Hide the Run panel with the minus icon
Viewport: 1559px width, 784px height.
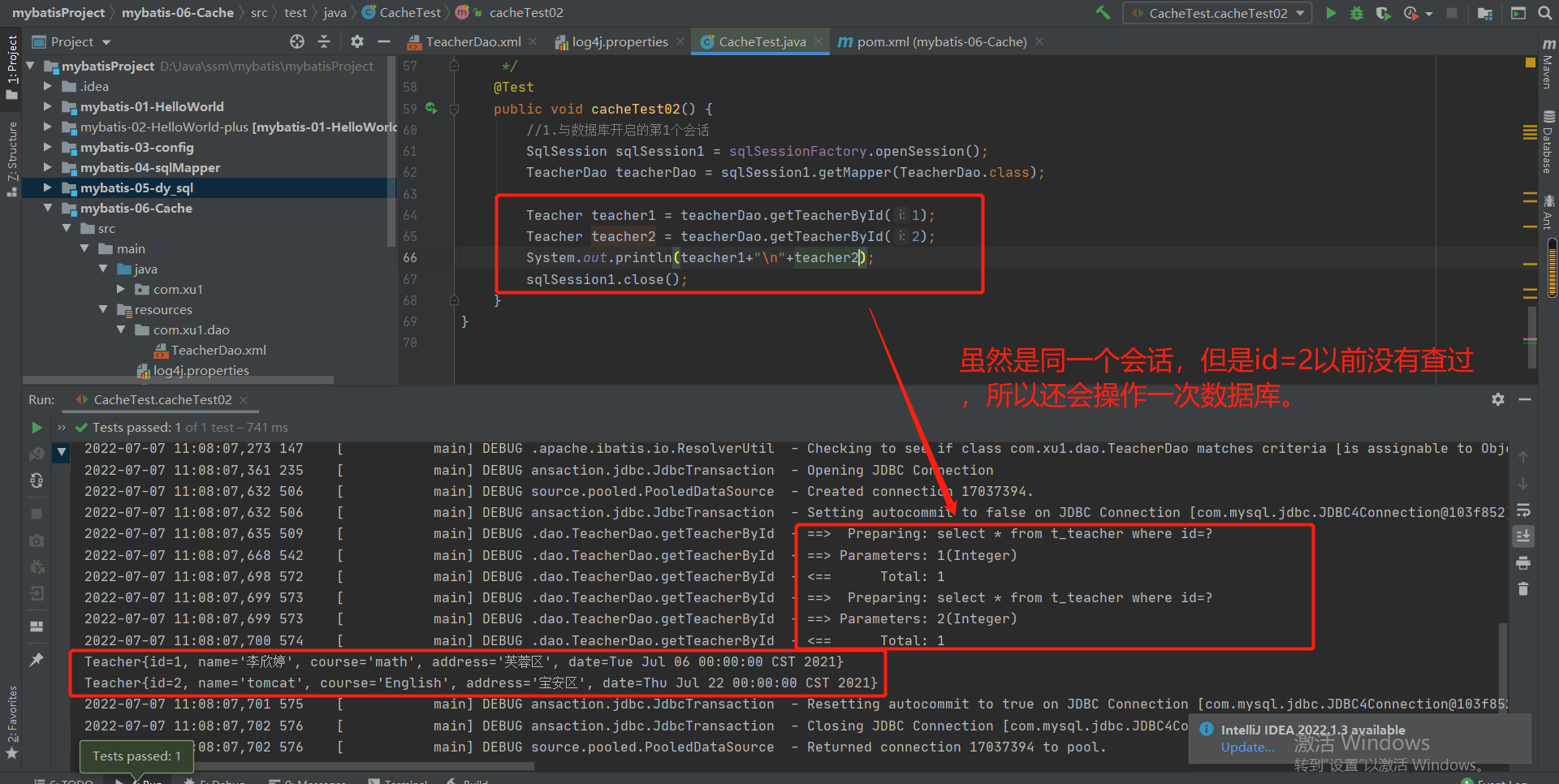pos(1525,399)
